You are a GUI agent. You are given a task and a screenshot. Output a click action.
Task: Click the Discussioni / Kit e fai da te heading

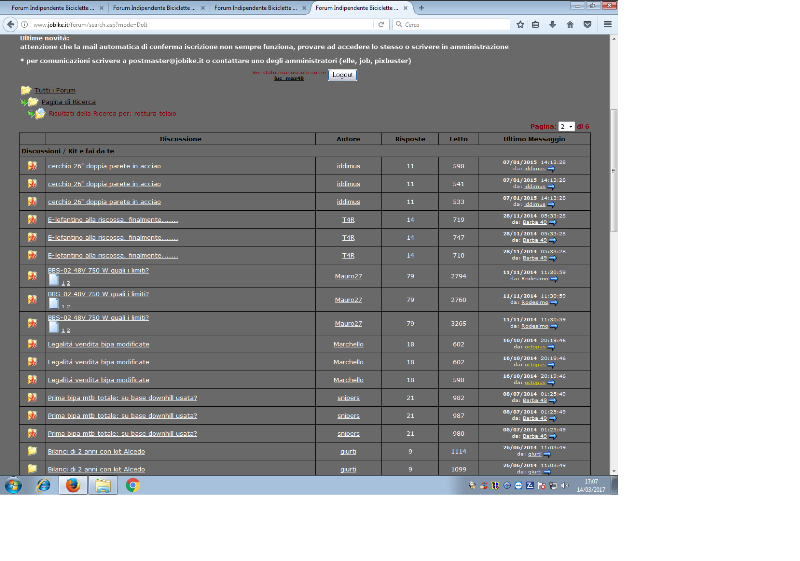[68, 151]
